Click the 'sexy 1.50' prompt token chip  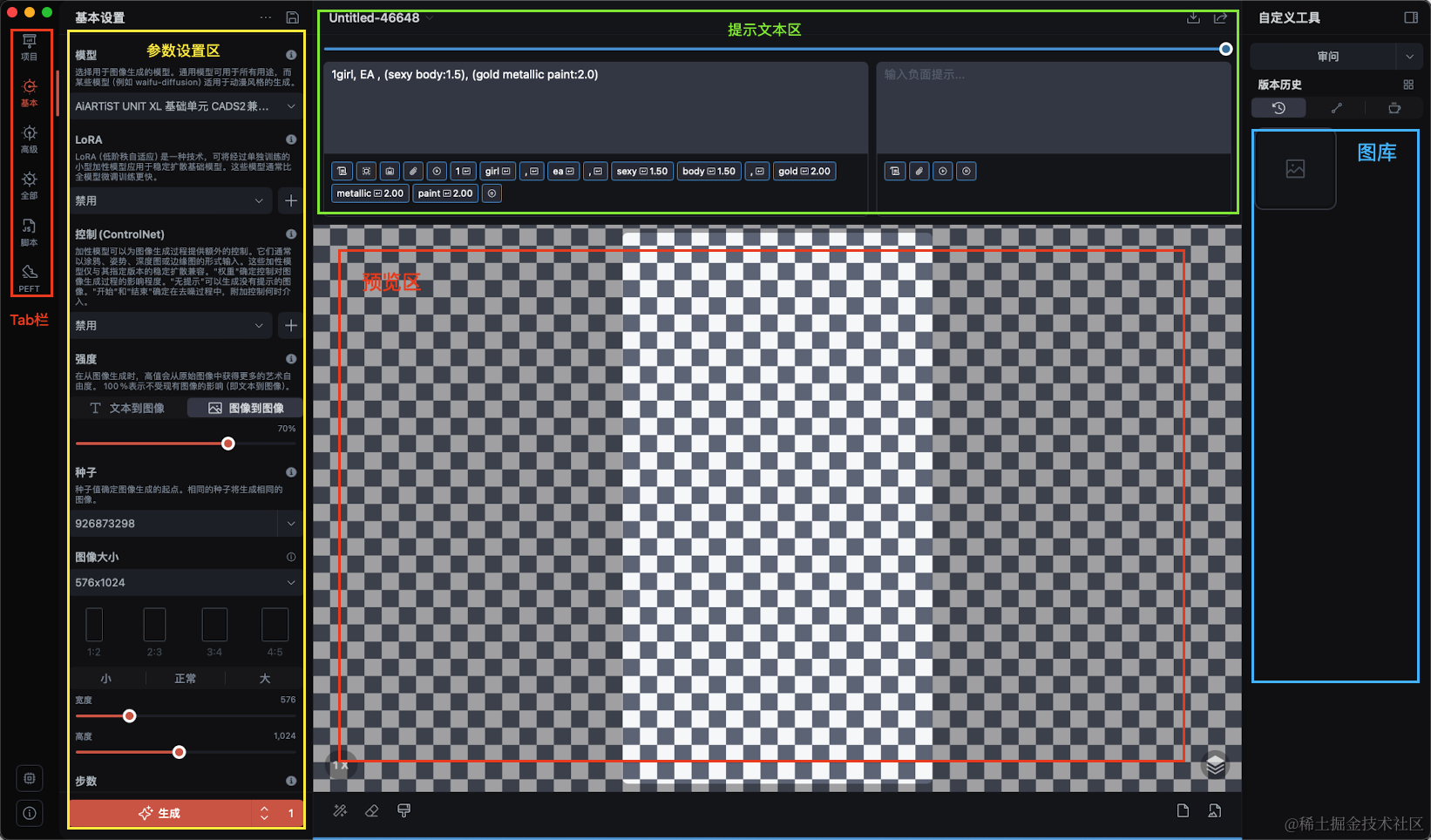click(x=642, y=171)
